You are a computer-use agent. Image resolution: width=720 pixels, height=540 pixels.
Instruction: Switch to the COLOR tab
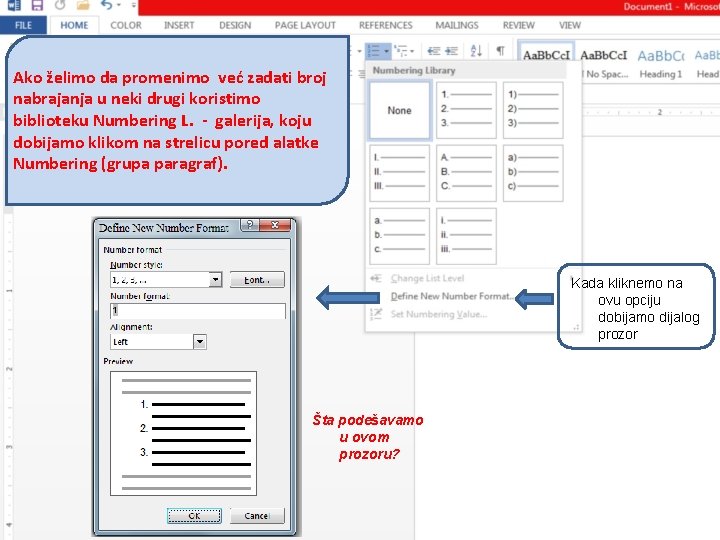[x=126, y=25]
